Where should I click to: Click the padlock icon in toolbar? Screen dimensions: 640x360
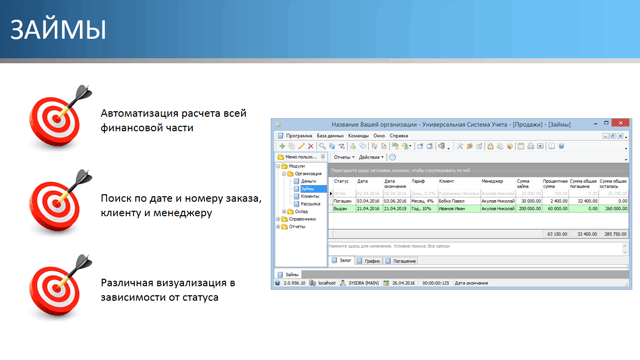[490, 146]
